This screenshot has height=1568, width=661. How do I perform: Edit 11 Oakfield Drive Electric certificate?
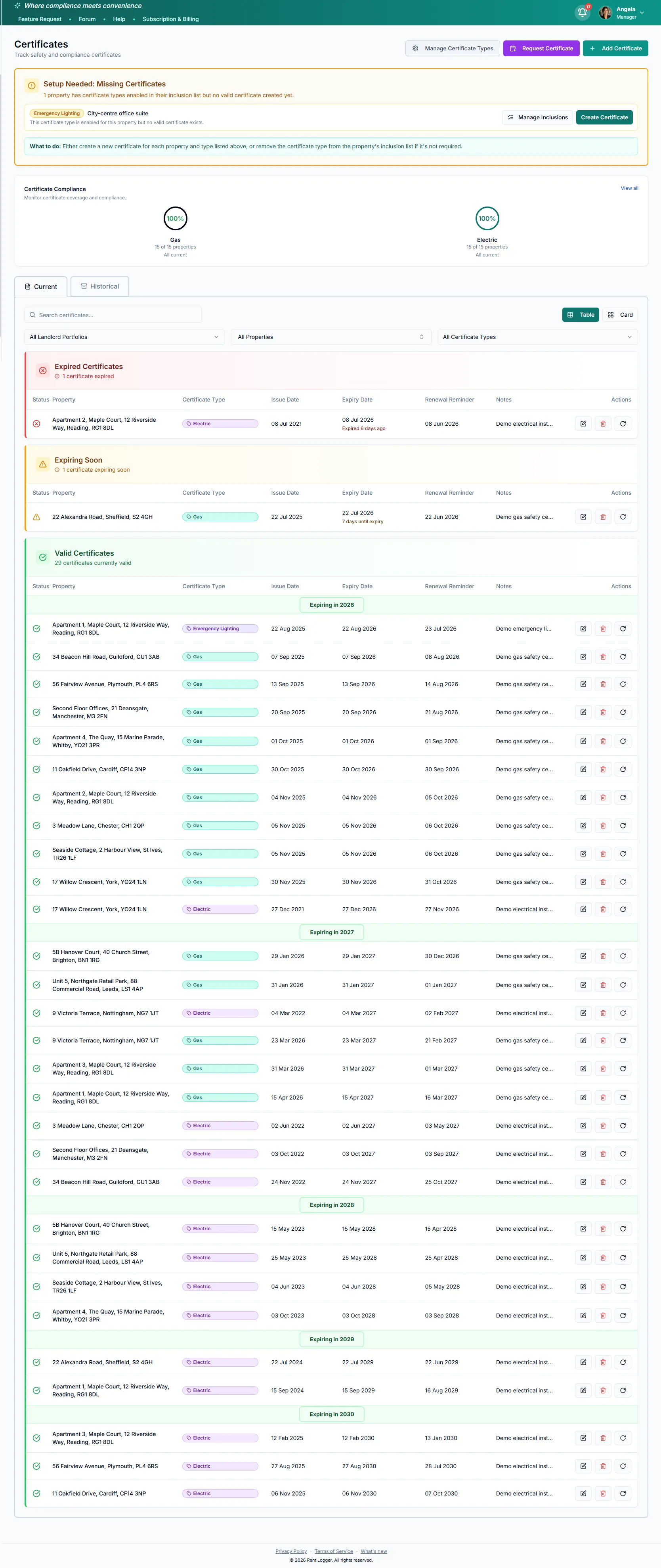[x=583, y=1494]
